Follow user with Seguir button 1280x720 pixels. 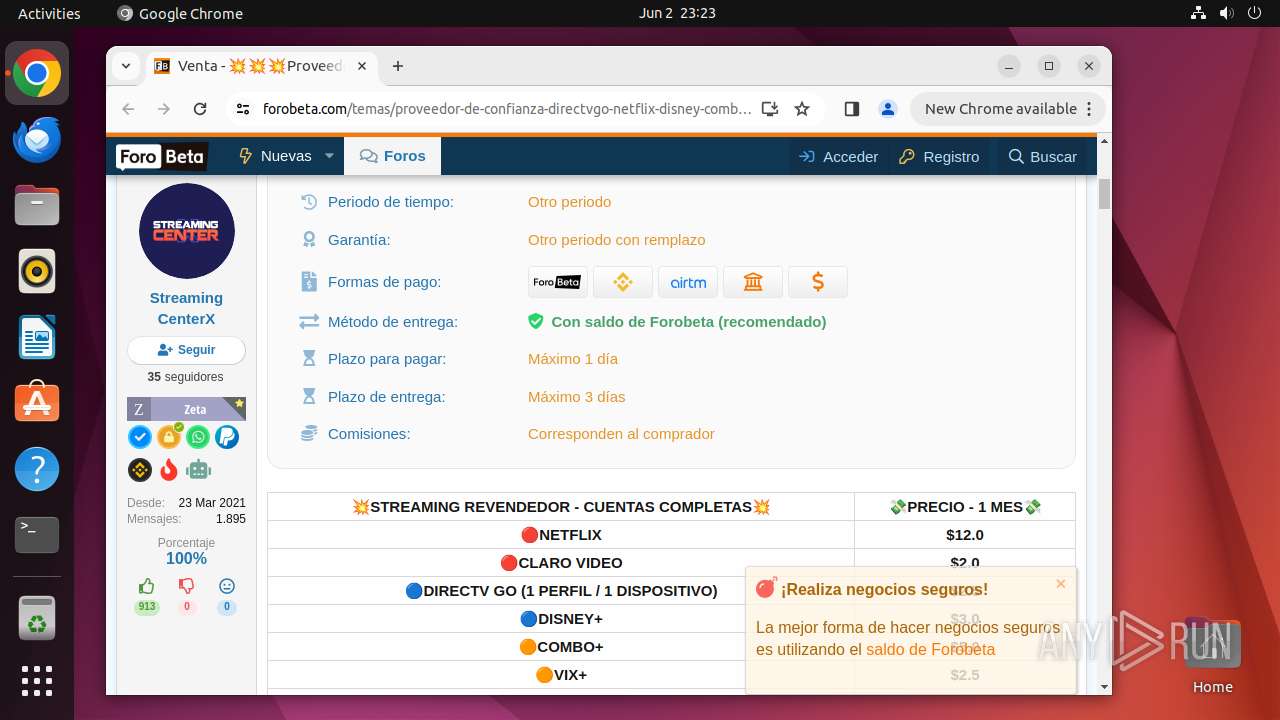pos(186,350)
